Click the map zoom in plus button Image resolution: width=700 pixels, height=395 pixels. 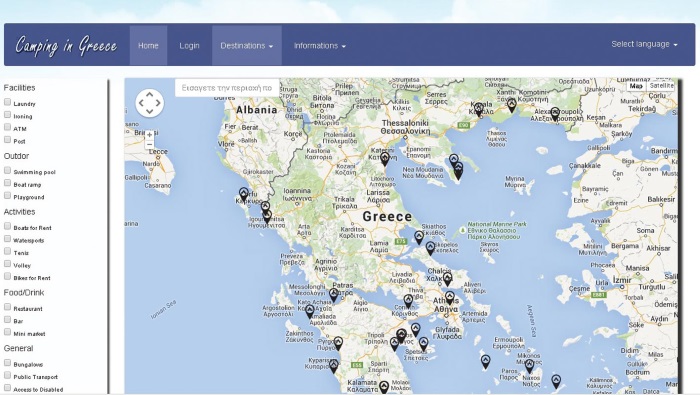click(x=150, y=134)
